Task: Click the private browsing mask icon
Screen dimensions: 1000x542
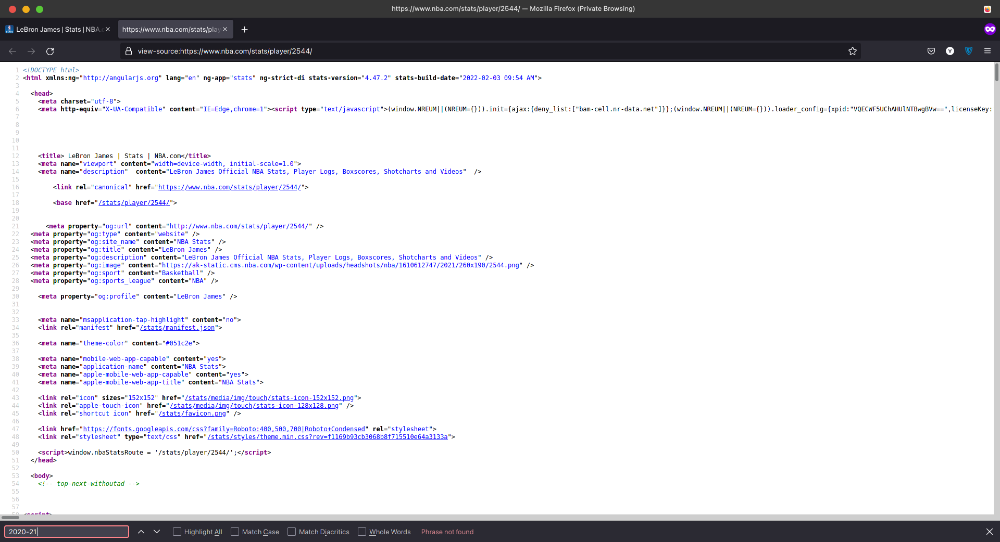Action: 989,29
